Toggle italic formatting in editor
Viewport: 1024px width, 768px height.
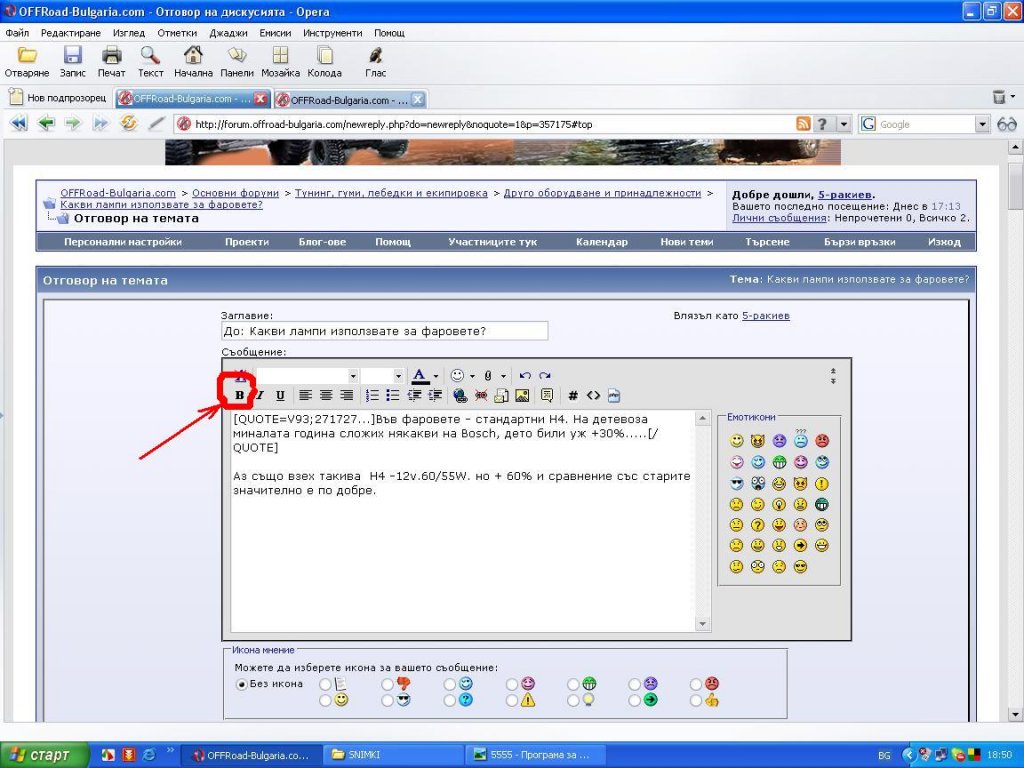tap(260, 395)
